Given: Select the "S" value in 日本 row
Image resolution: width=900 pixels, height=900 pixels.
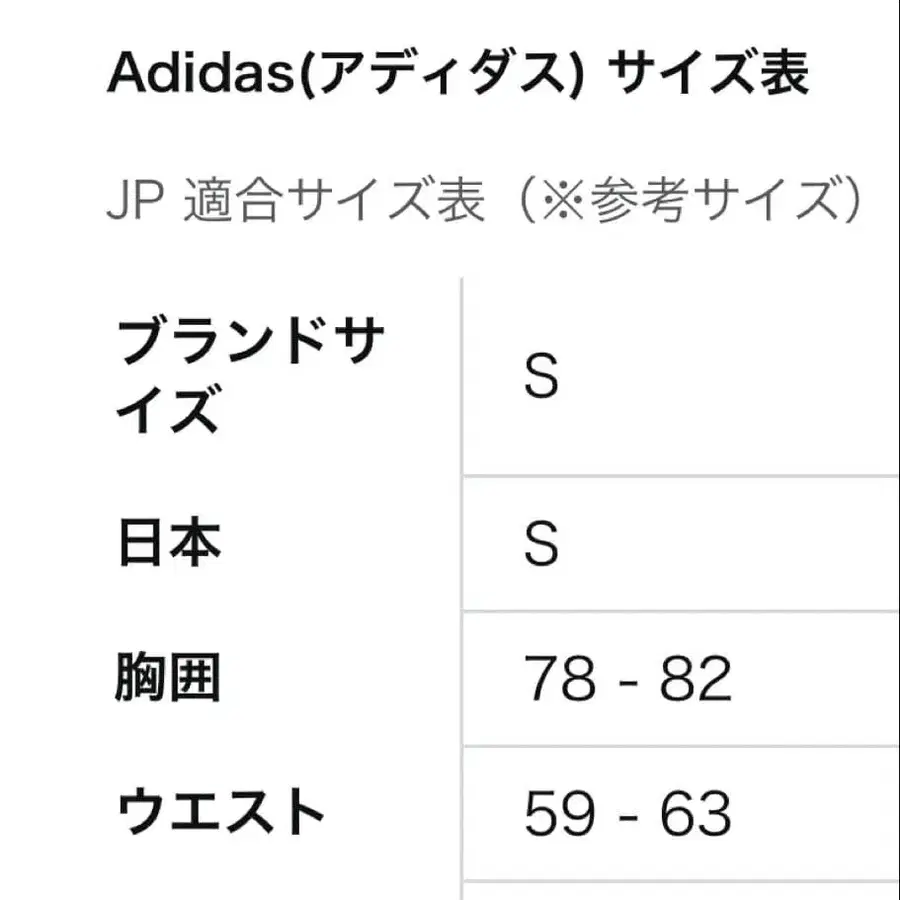Looking at the screenshot, I should pos(541,544).
